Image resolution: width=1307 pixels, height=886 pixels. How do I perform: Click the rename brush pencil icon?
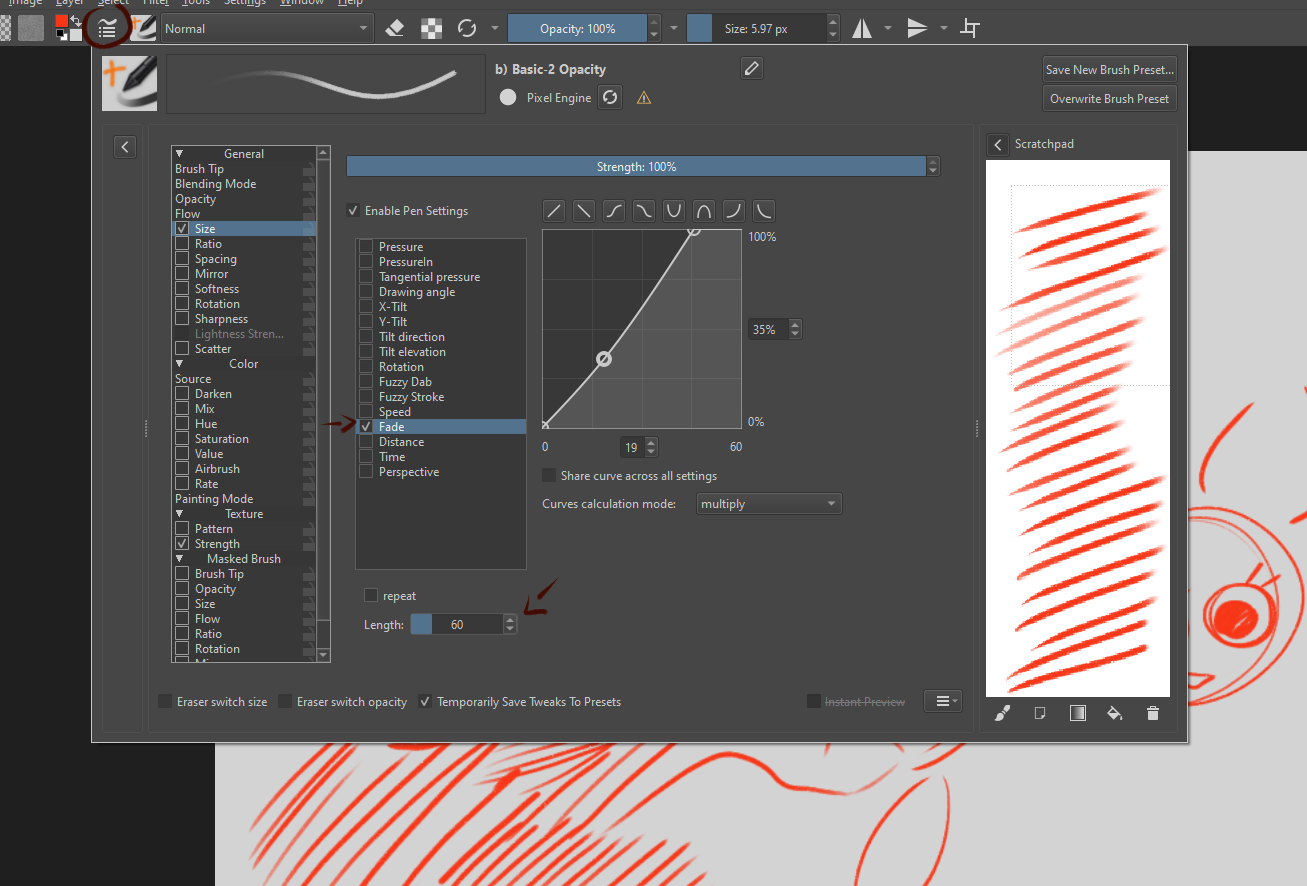[752, 68]
